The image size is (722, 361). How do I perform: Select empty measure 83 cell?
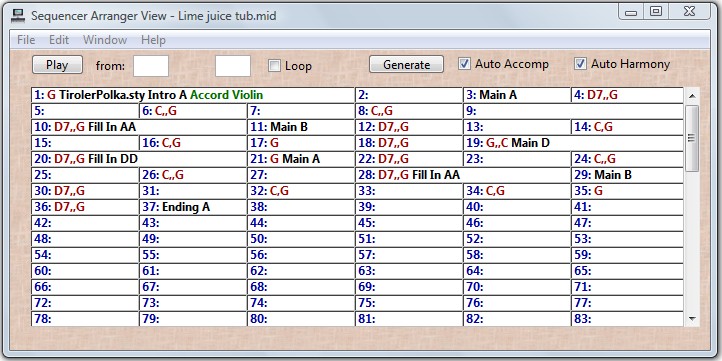[x=627, y=319]
